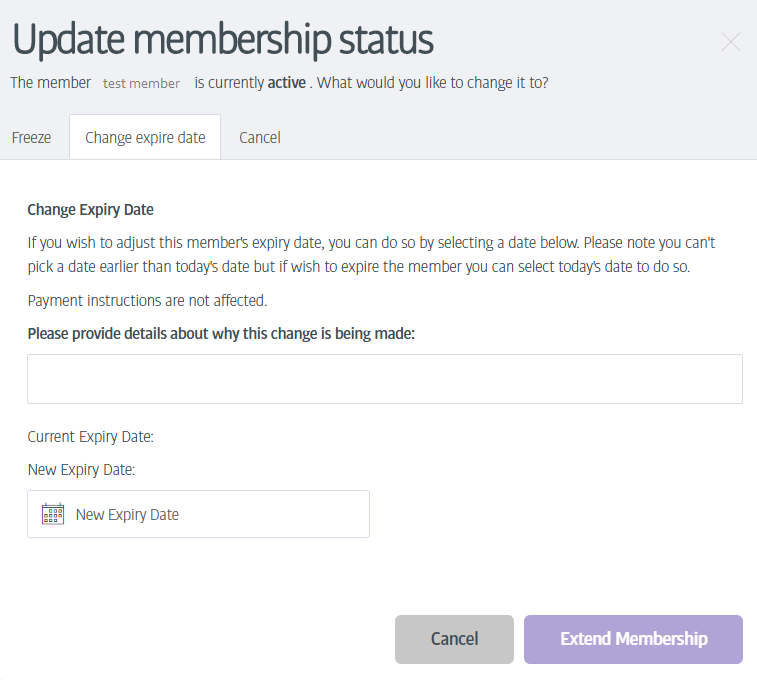Screen dimensions: 757x680
Task: Click the calendar icon for expiry date
Action: pos(53,514)
